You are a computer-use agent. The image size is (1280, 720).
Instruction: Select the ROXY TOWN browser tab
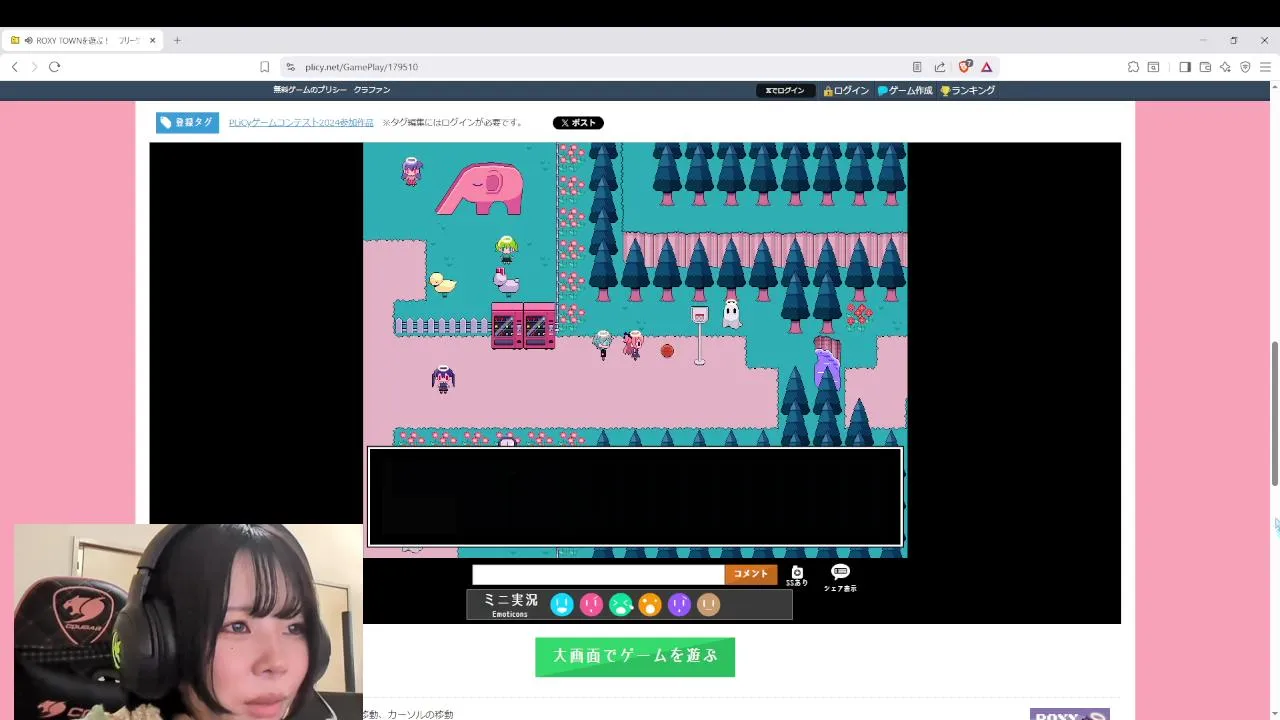click(82, 40)
